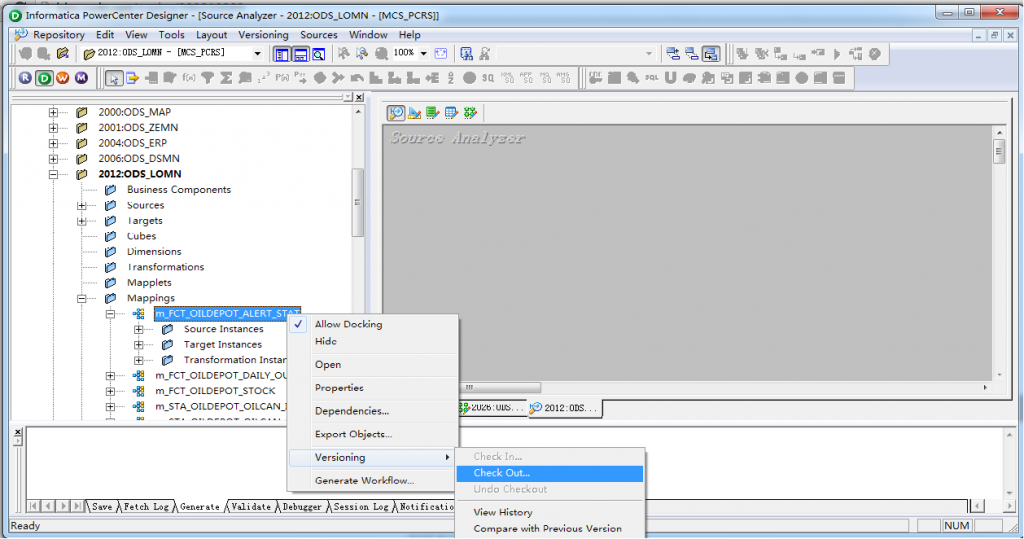
Task: Open the Transformation Developer tool icon
Action: pyautogui.click(x=432, y=113)
